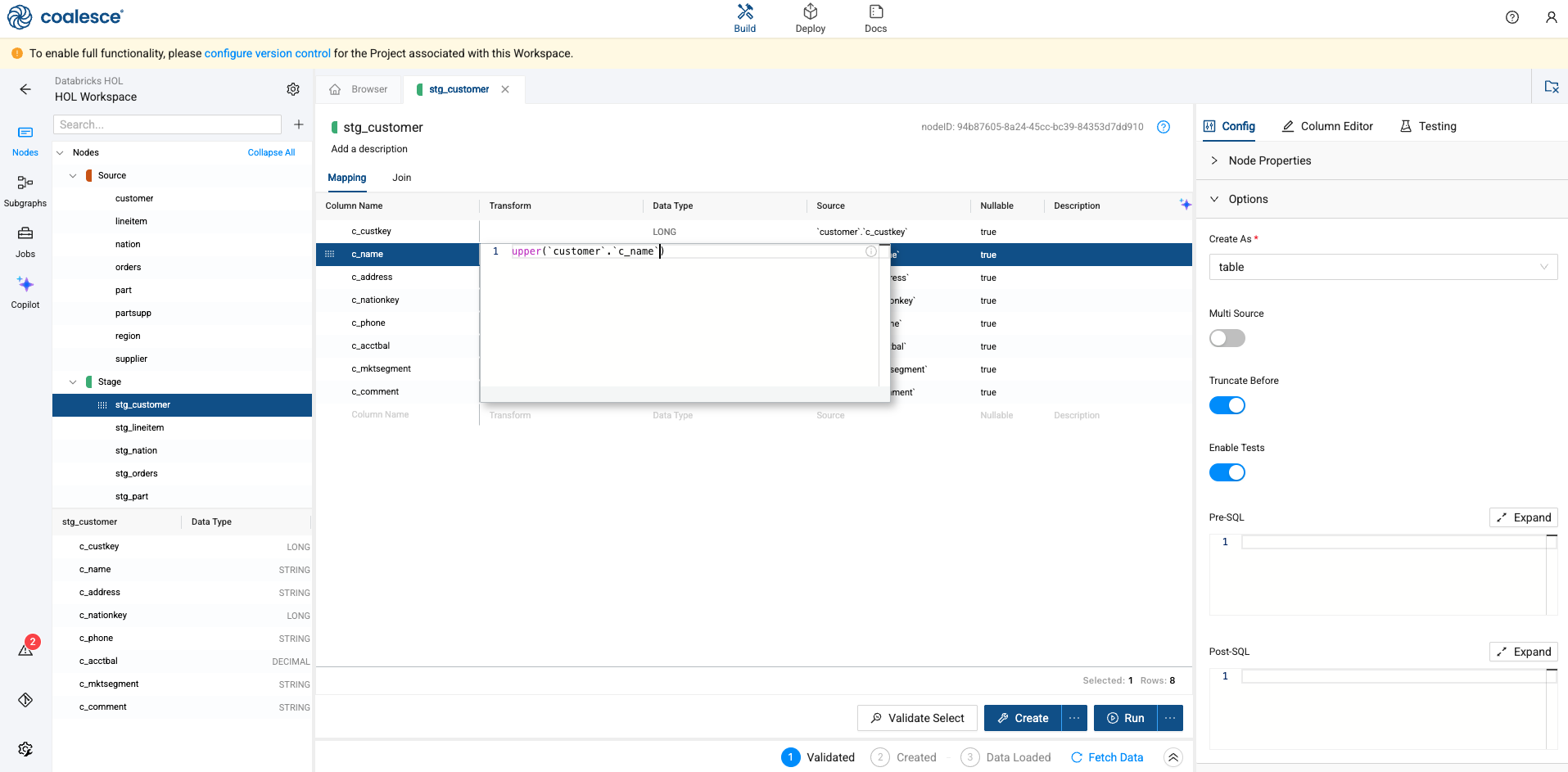Click the nodeID help question icon
This screenshot has height=772, width=1568.
coord(1164,127)
